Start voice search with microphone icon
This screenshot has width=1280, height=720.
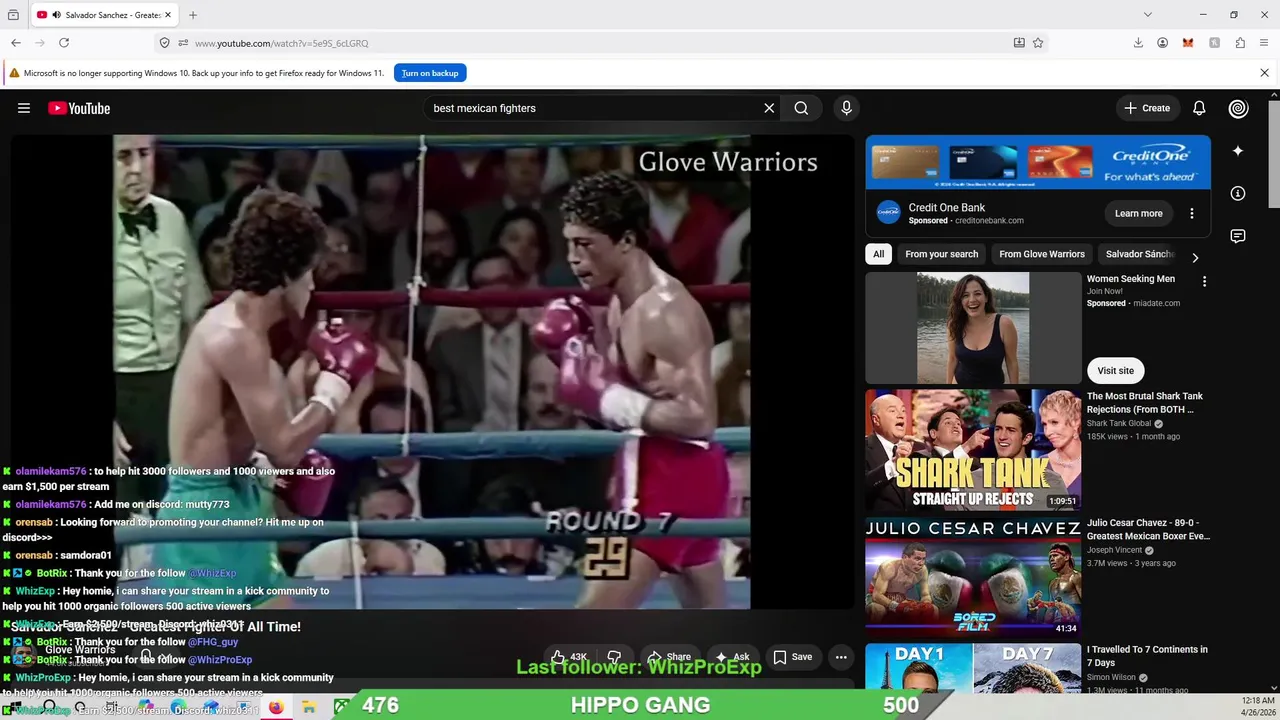(846, 108)
